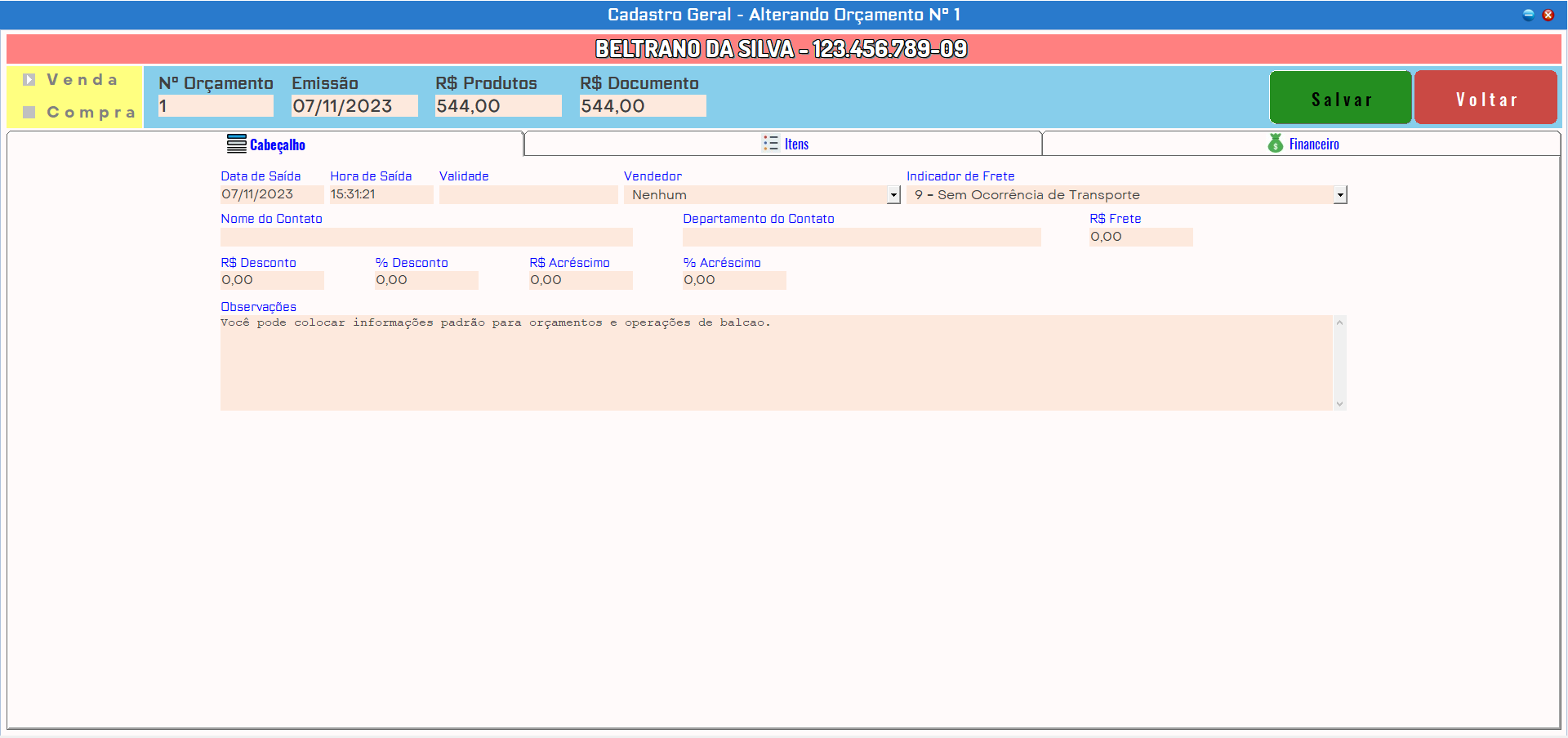Switch to the Financeiro tab
The height and width of the screenshot is (738, 1568).
[1302, 144]
